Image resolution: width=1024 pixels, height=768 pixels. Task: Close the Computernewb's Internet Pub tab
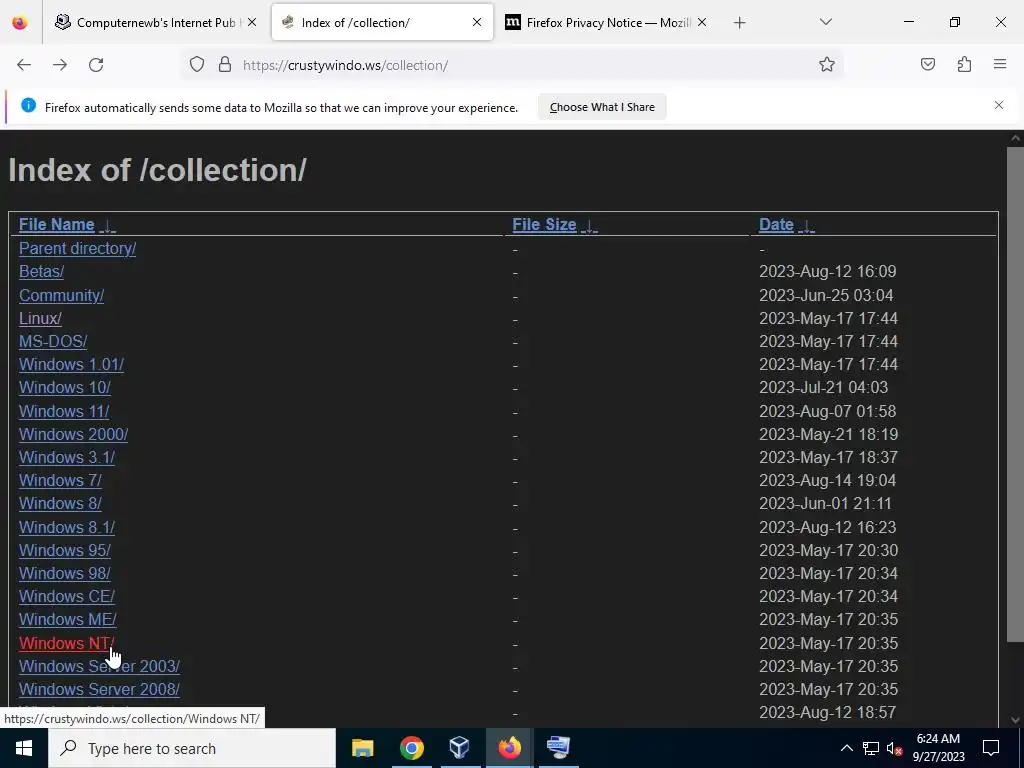pos(252,22)
